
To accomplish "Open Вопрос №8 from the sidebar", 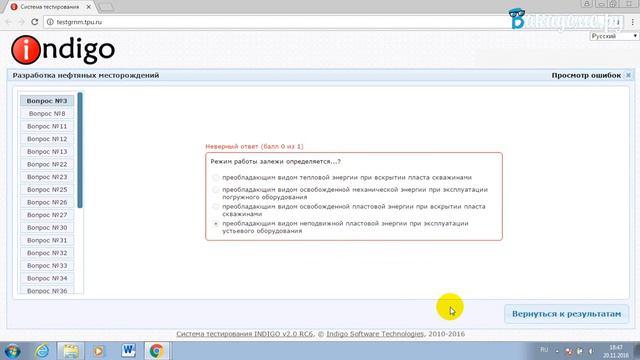I will pos(47,113).
